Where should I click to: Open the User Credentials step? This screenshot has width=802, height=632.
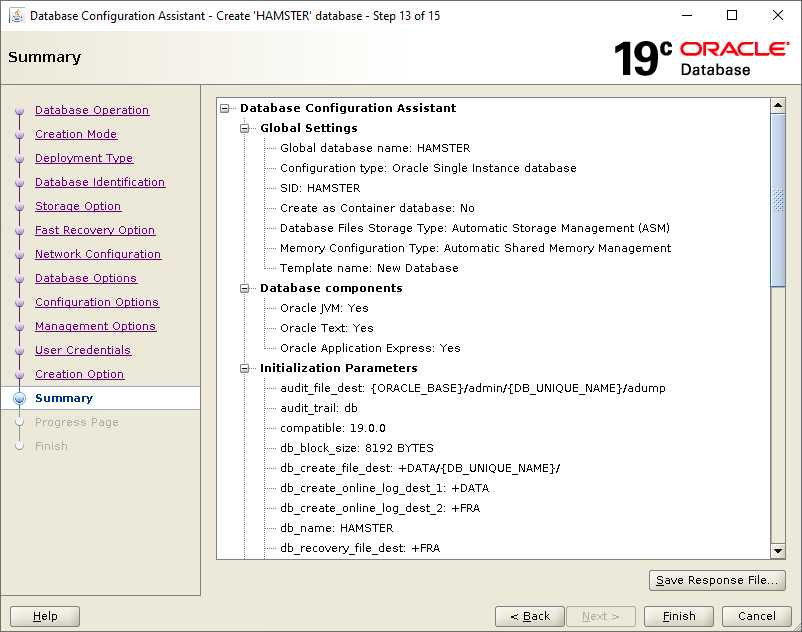click(83, 350)
